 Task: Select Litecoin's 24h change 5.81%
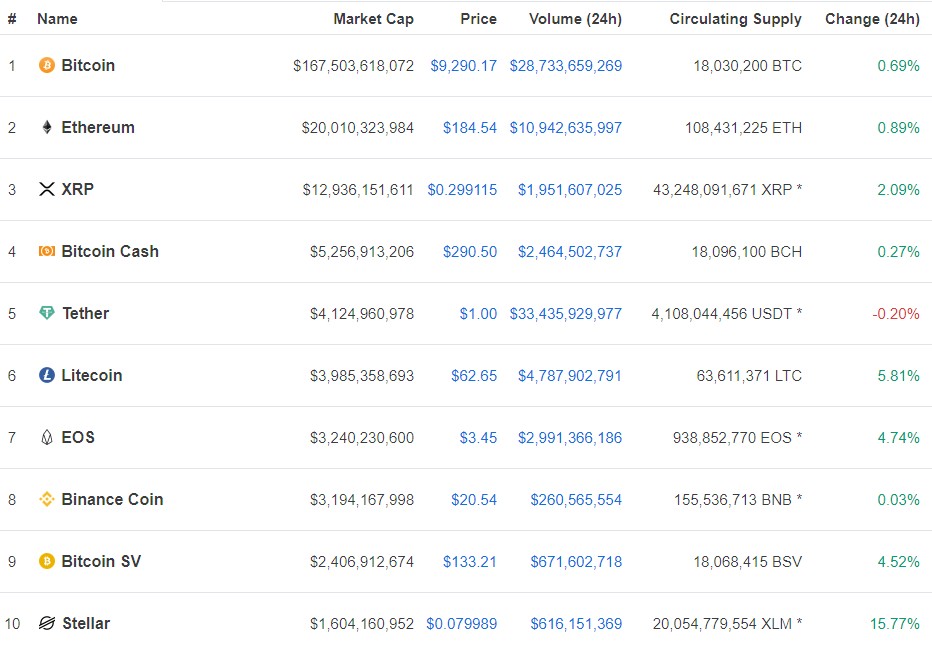[899, 376]
